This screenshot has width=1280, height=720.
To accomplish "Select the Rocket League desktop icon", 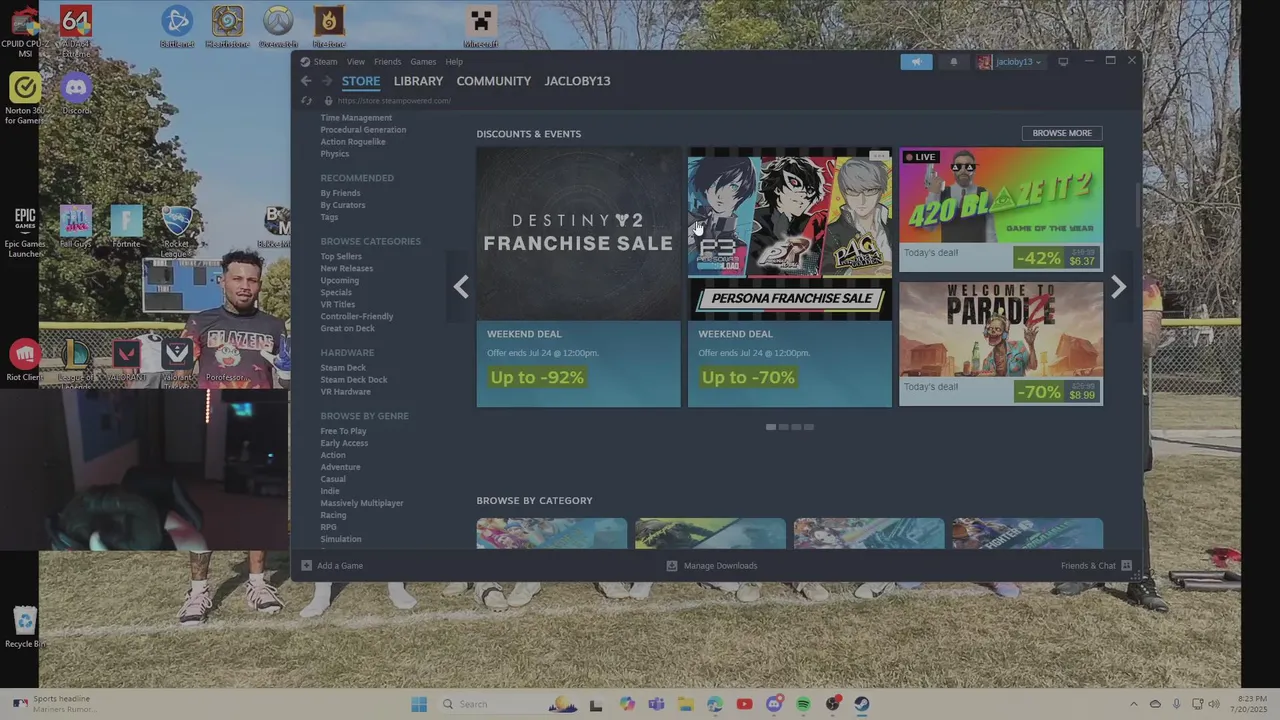I will click(177, 231).
